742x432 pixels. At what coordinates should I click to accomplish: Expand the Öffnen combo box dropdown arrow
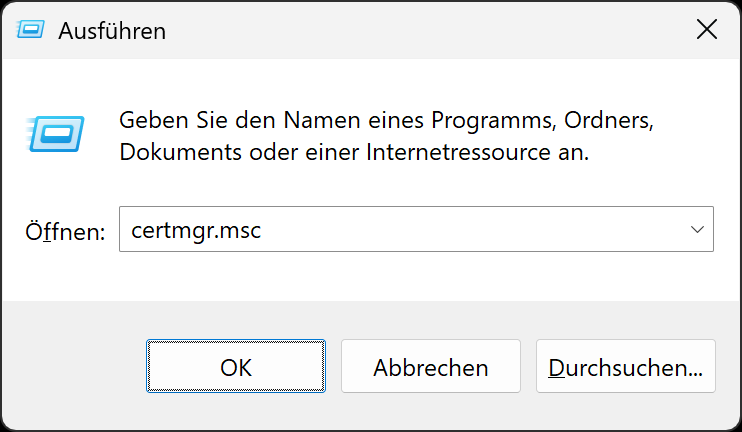(x=697, y=230)
